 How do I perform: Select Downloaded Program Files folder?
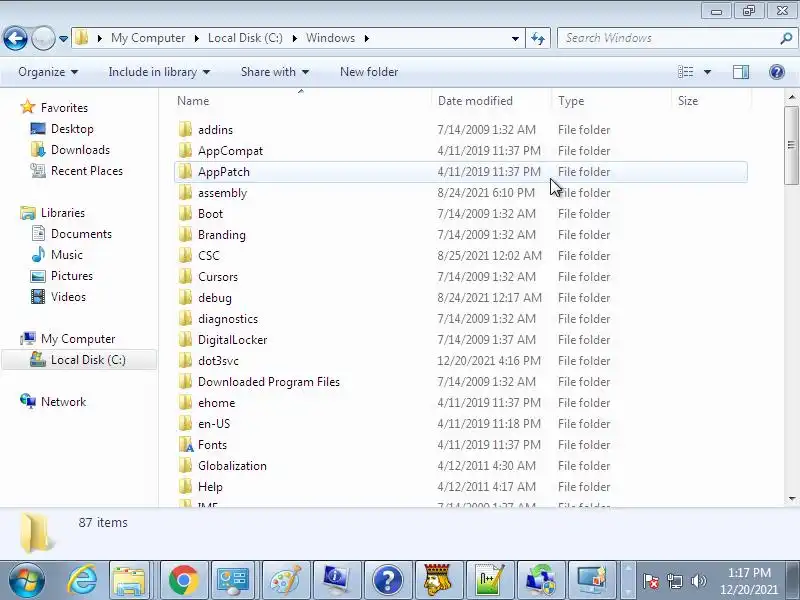click(x=269, y=382)
